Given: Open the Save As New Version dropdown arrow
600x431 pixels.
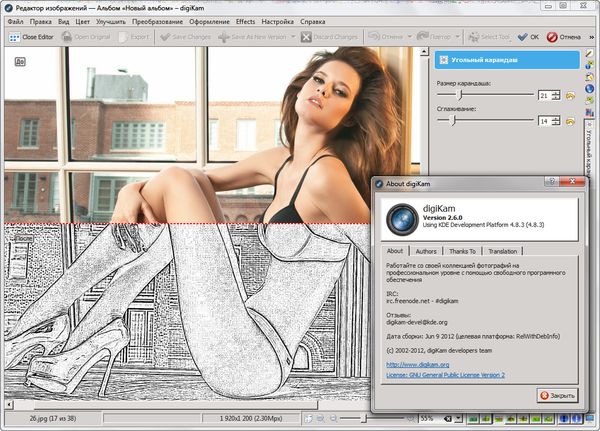Looking at the screenshot, I should point(293,37).
